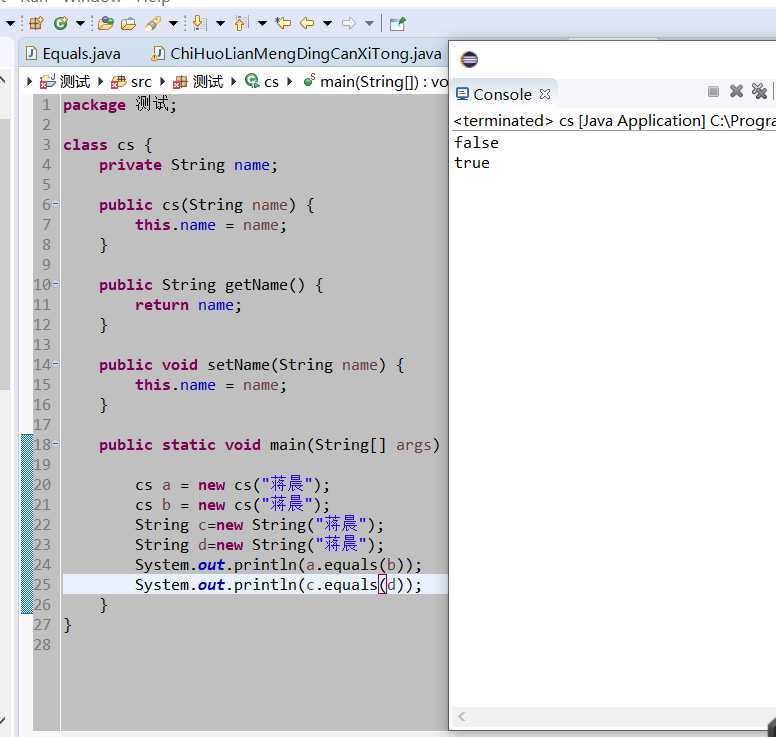Click the 'class cs {' declaration line
The image size is (776, 737).
coord(107,145)
